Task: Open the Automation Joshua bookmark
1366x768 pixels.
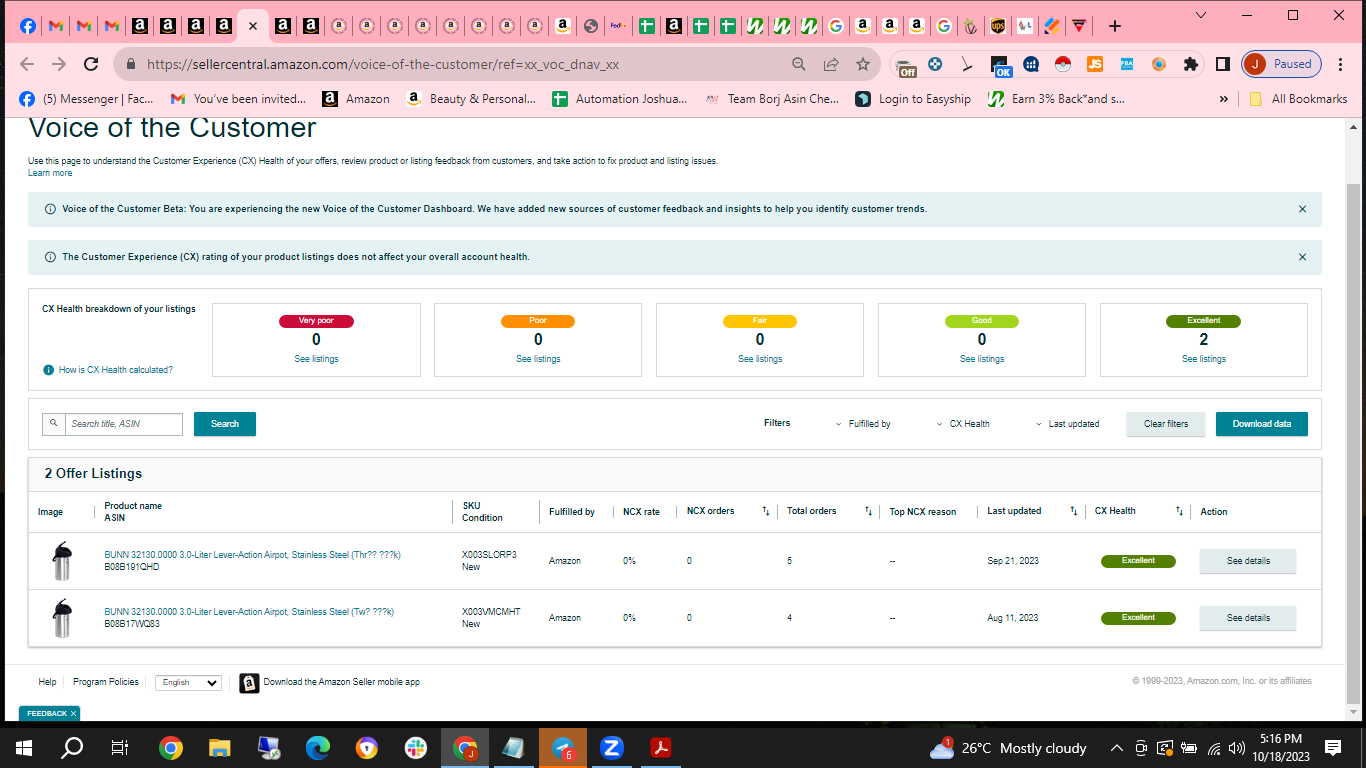Action: coord(619,99)
